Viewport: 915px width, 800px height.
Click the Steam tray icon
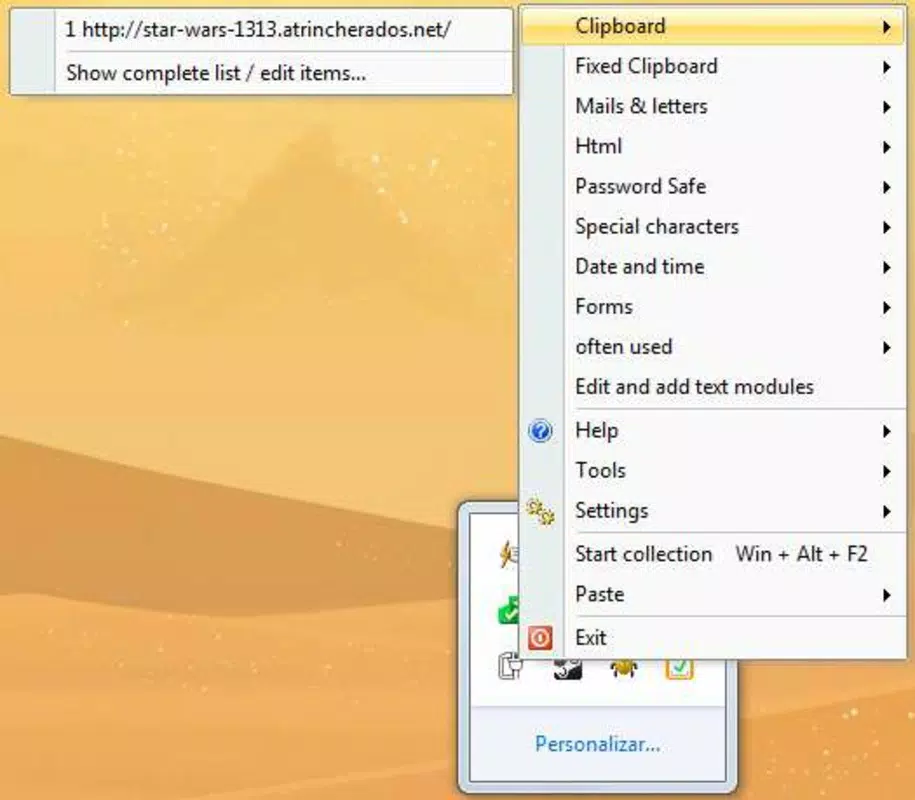(x=567, y=669)
